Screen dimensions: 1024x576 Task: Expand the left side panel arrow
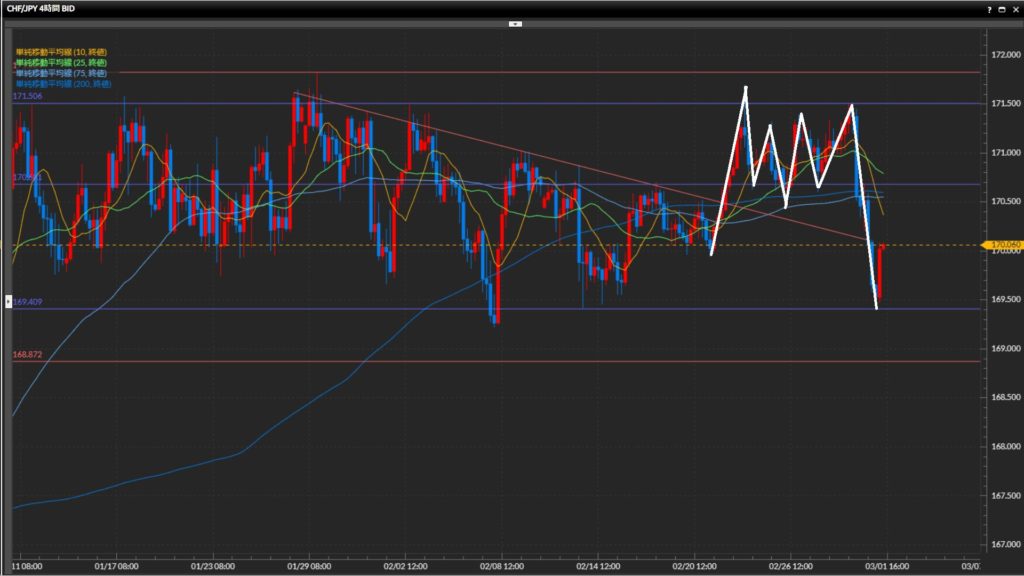[x=10, y=299]
